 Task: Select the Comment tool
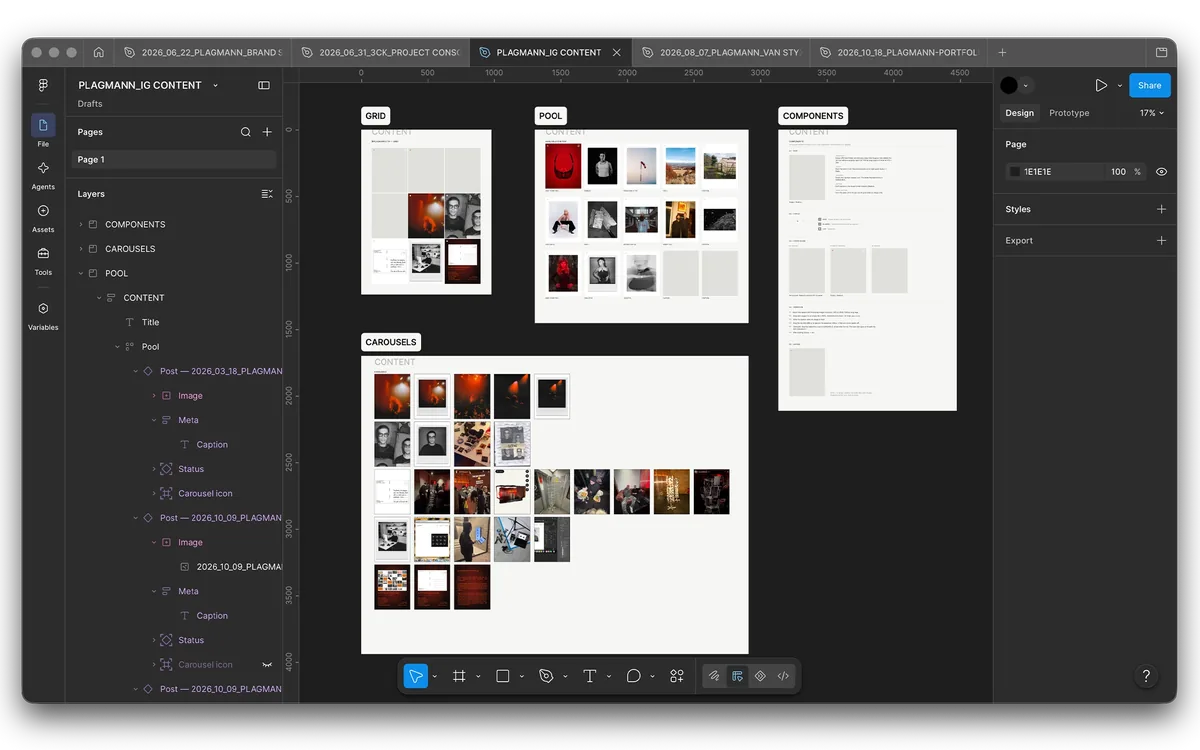coord(633,676)
